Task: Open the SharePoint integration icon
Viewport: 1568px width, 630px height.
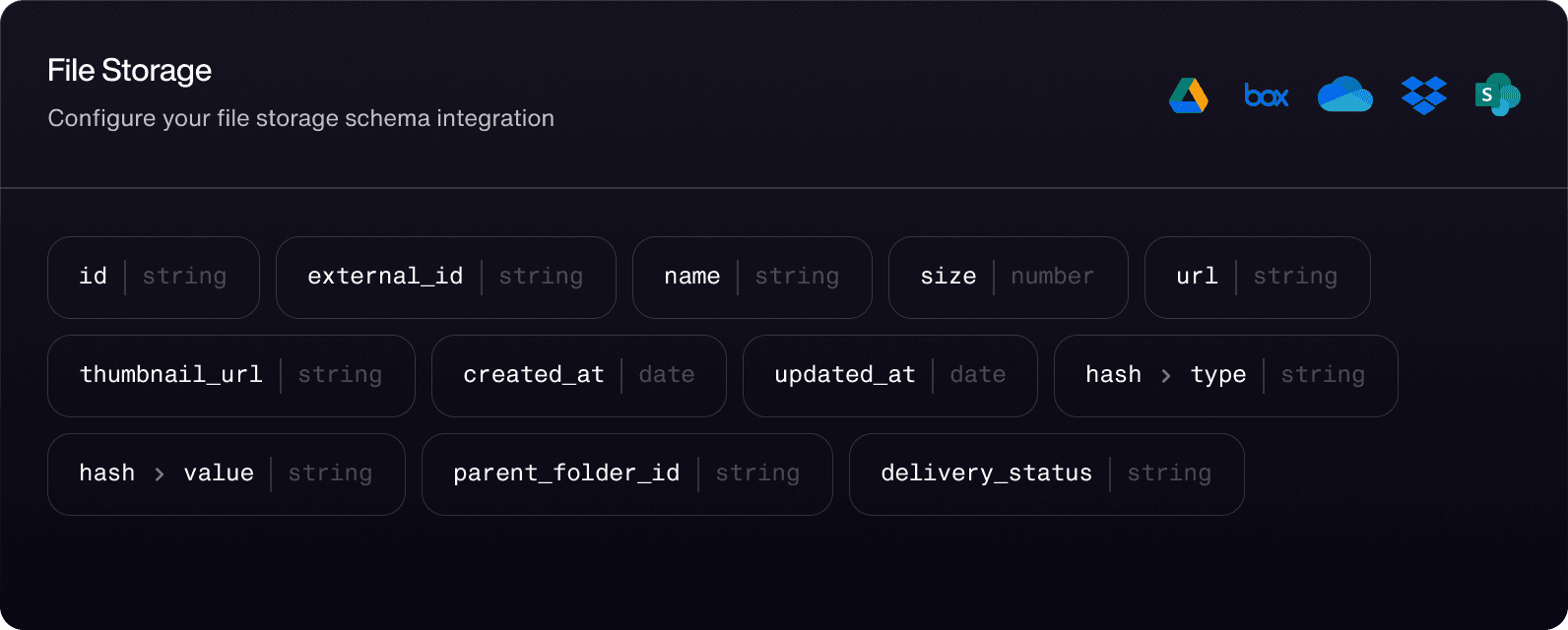Action: click(x=1497, y=95)
